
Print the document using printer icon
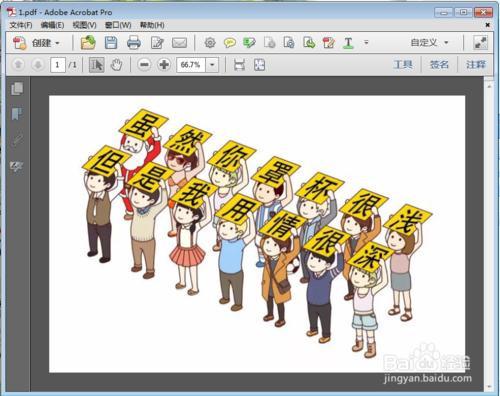click(x=134, y=43)
